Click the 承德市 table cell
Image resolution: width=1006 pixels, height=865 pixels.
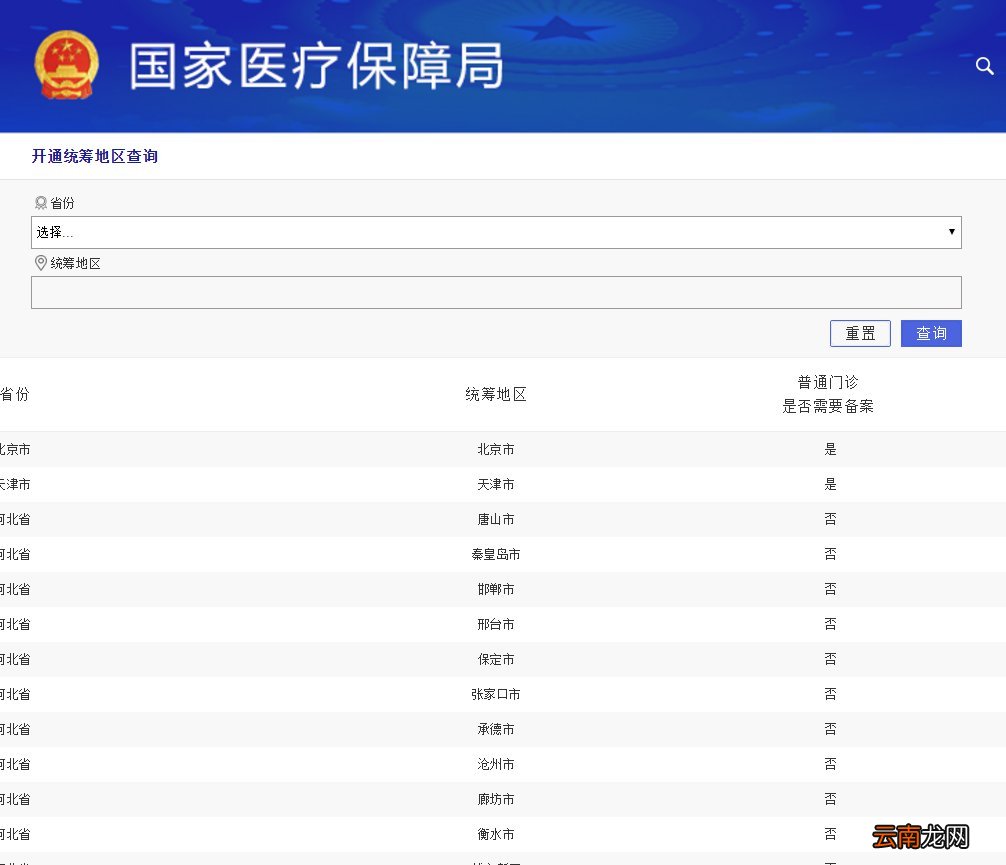click(x=496, y=729)
